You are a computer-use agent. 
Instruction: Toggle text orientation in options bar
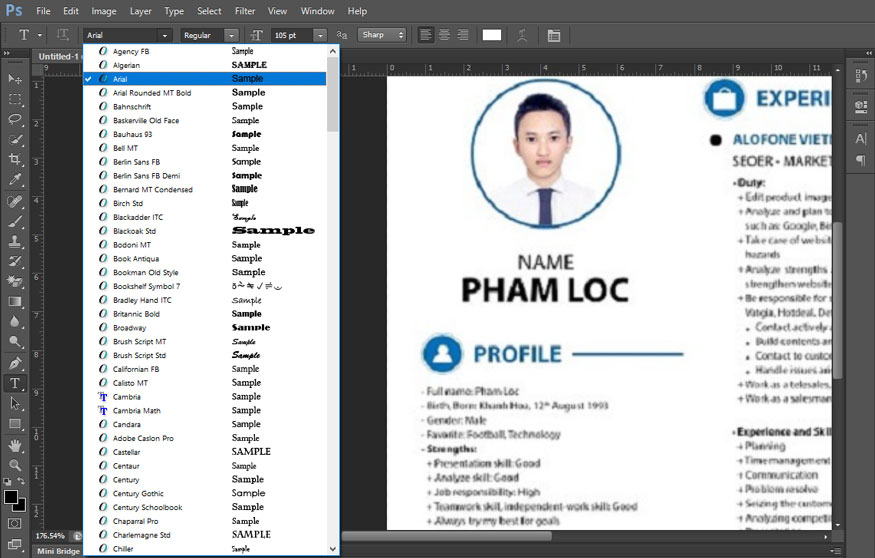click(x=62, y=35)
